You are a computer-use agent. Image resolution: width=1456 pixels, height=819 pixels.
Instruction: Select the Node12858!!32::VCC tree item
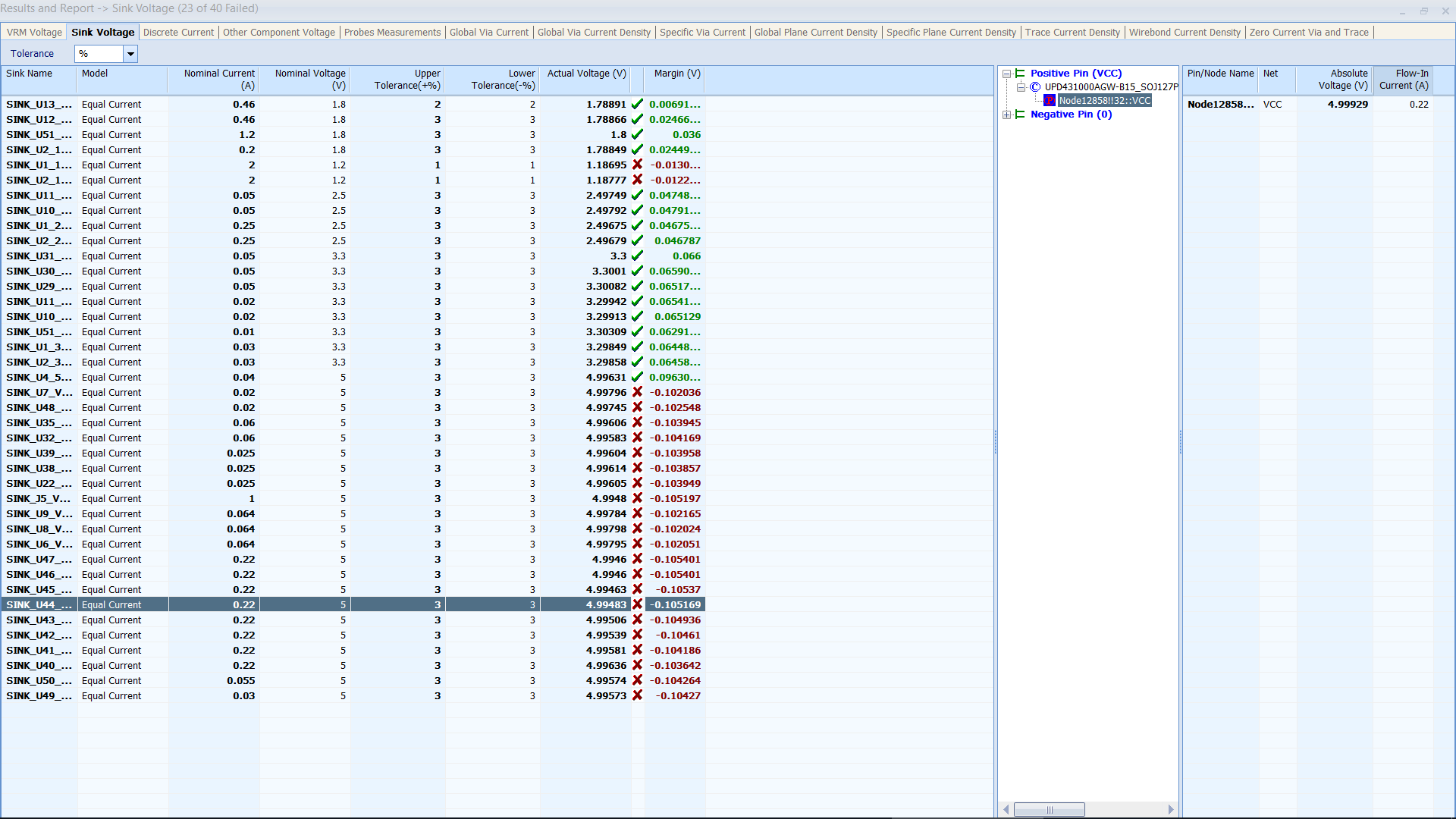coord(1104,101)
